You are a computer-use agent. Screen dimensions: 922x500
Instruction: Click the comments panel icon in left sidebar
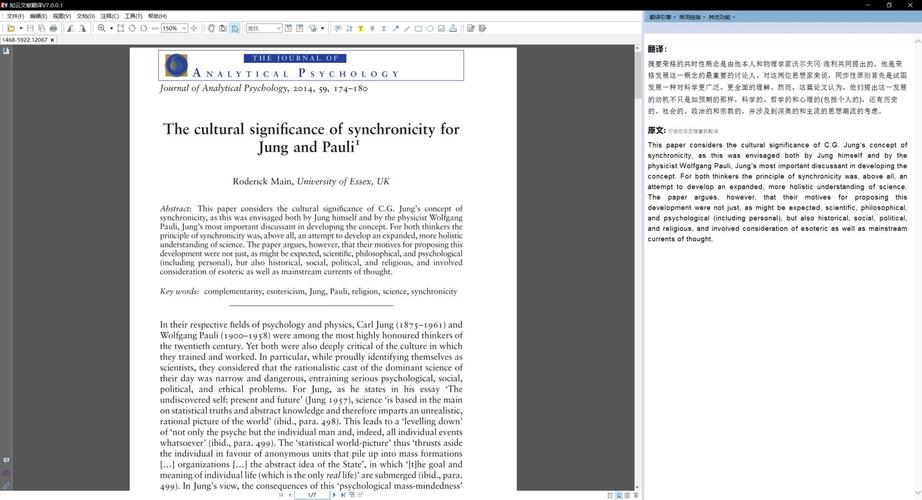coord(6,461)
